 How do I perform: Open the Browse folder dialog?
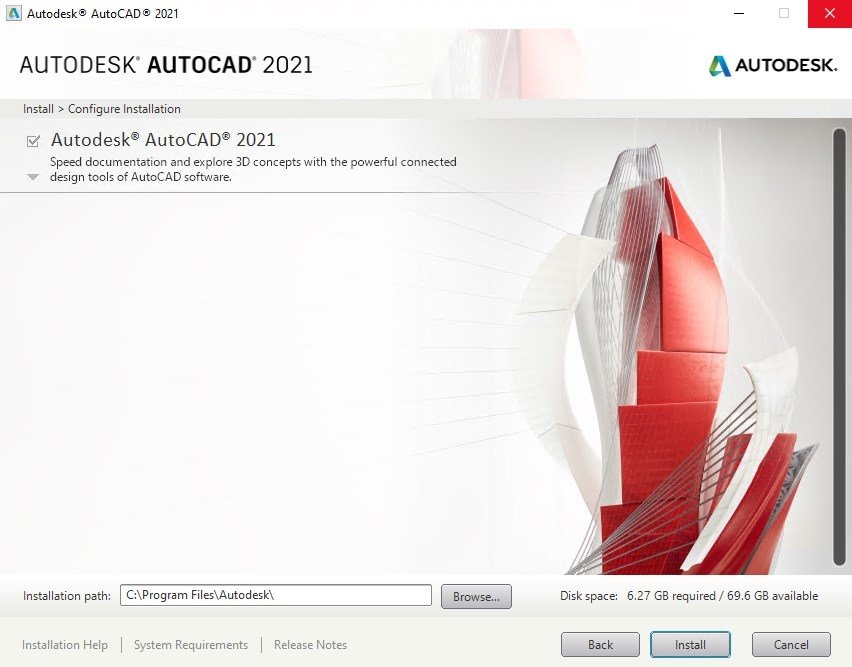coord(476,596)
